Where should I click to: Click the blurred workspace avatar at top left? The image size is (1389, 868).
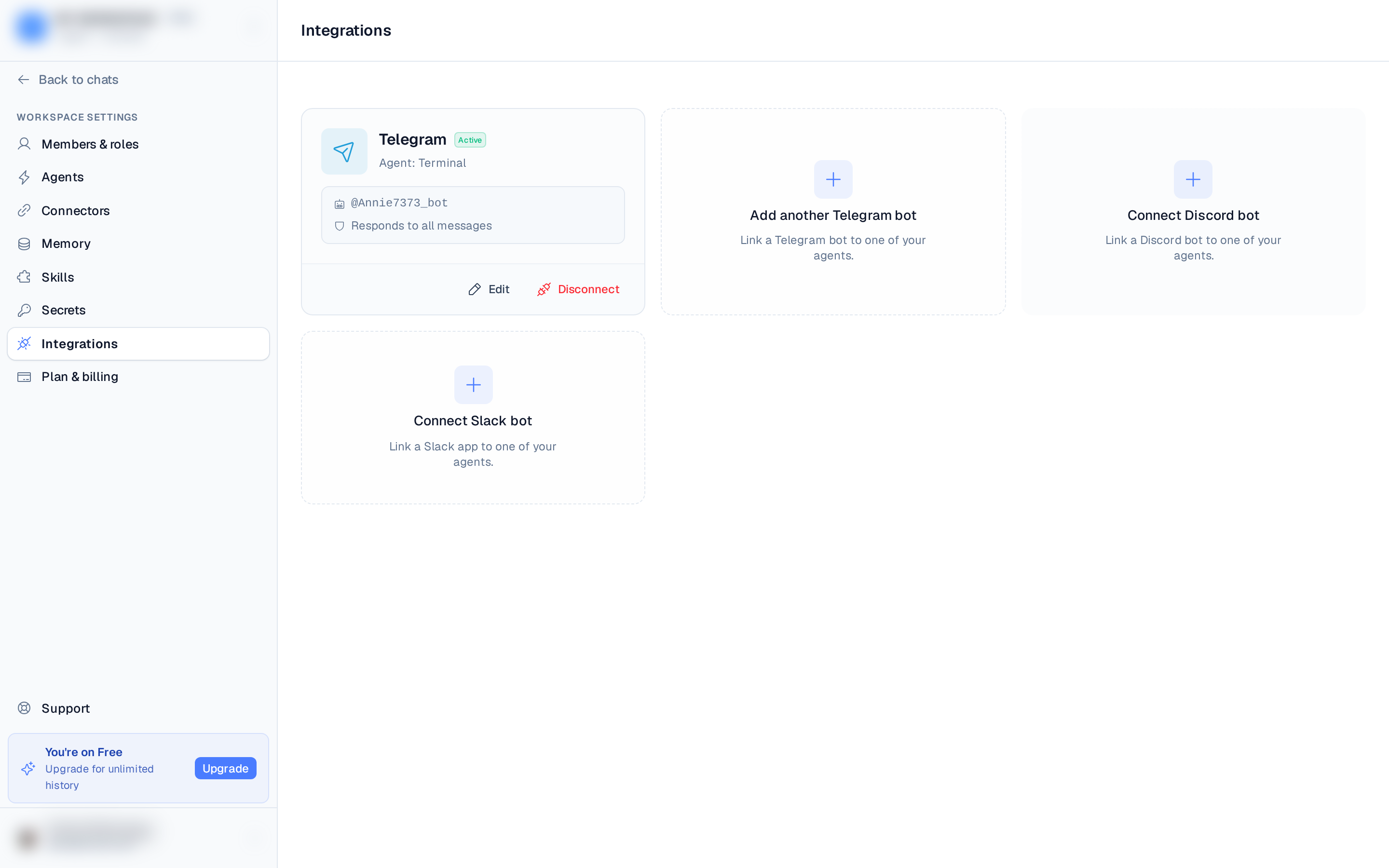31,27
